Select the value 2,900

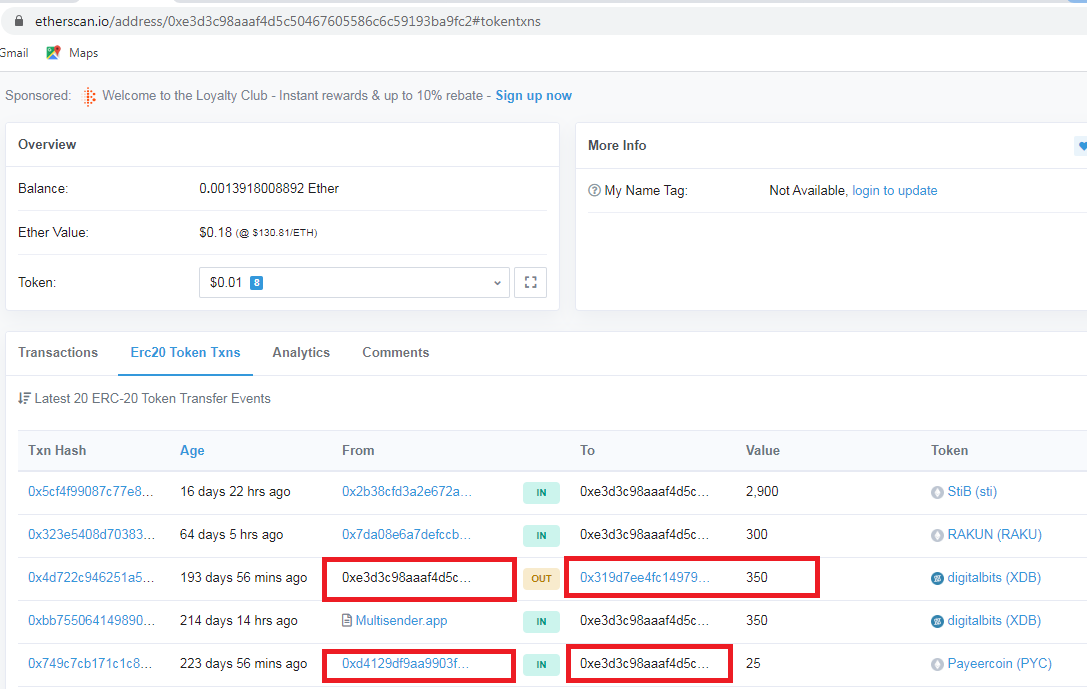pos(762,491)
